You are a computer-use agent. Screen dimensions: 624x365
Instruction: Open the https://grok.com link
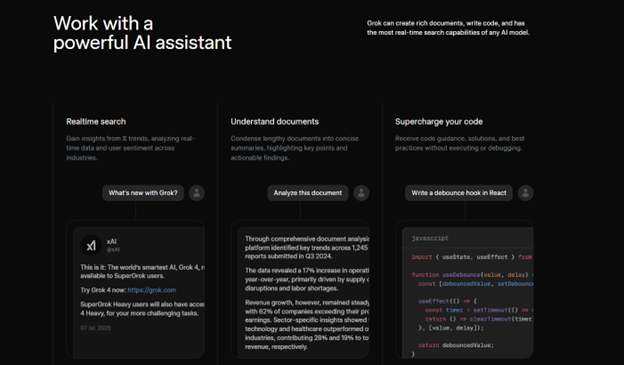coord(152,290)
